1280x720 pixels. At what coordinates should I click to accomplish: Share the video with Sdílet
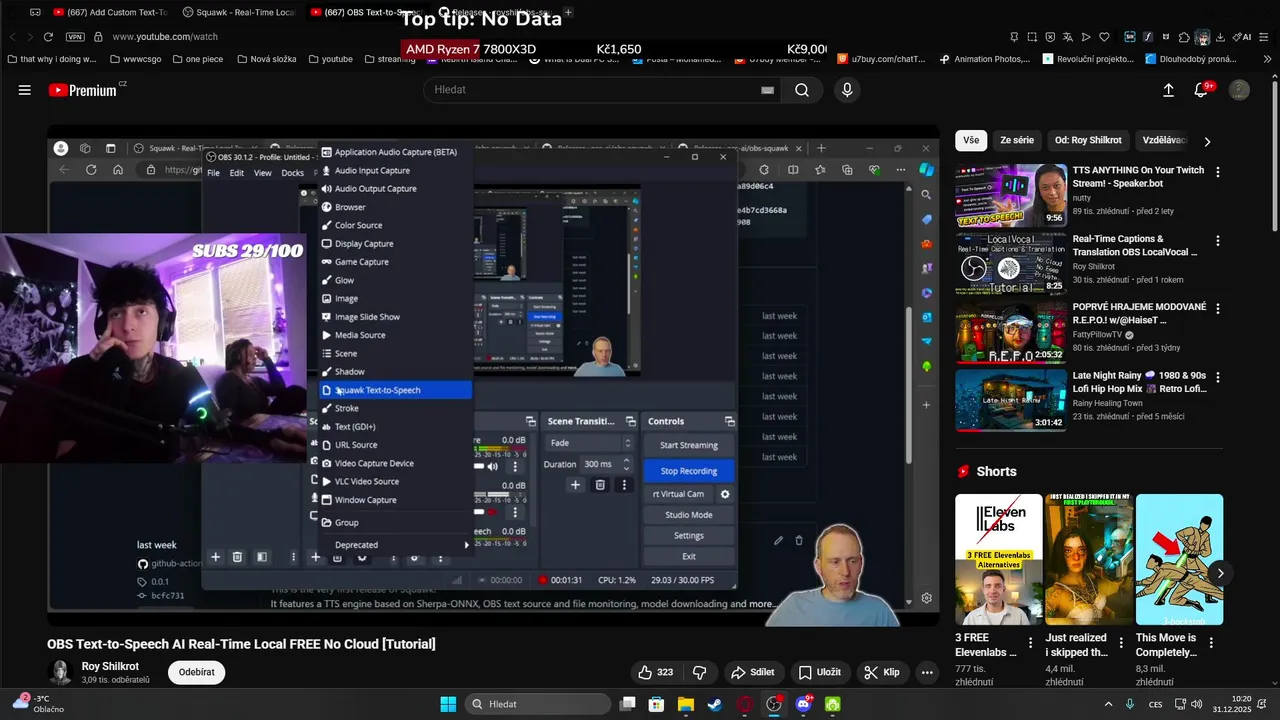pyautogui.click(x=752, y=673)
